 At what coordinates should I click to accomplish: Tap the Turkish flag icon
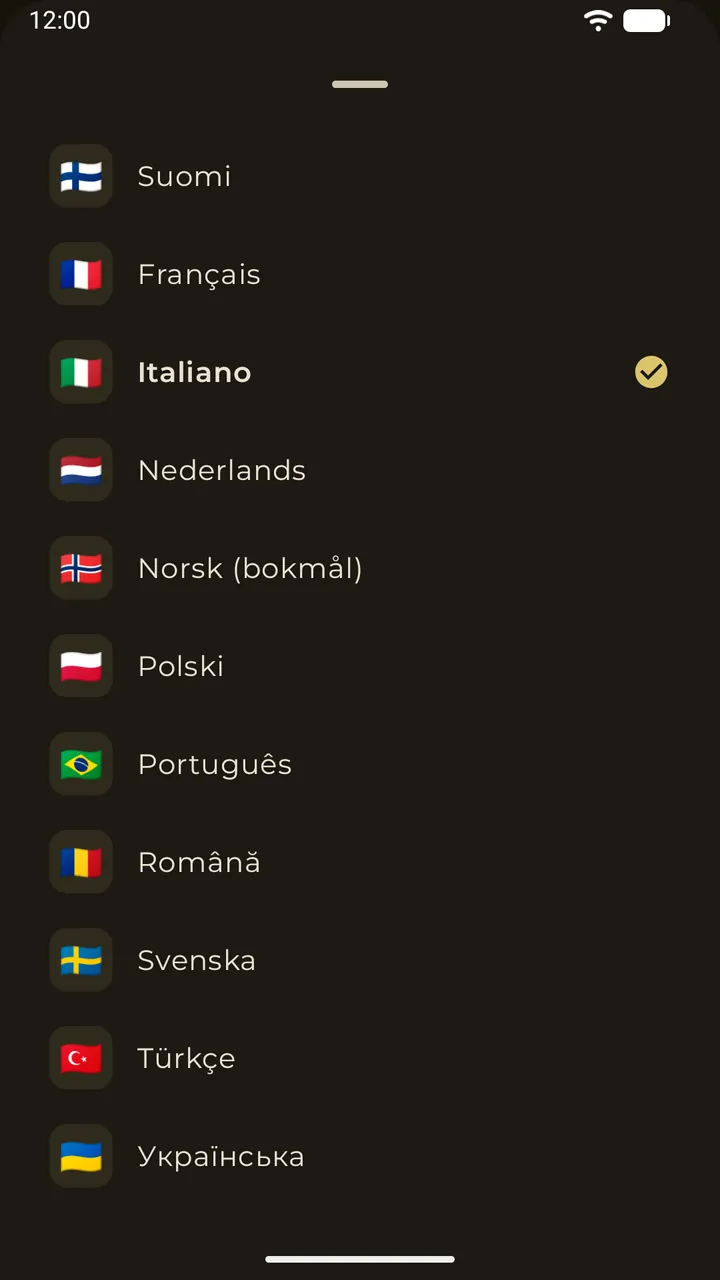click(x=81, y=1058)
